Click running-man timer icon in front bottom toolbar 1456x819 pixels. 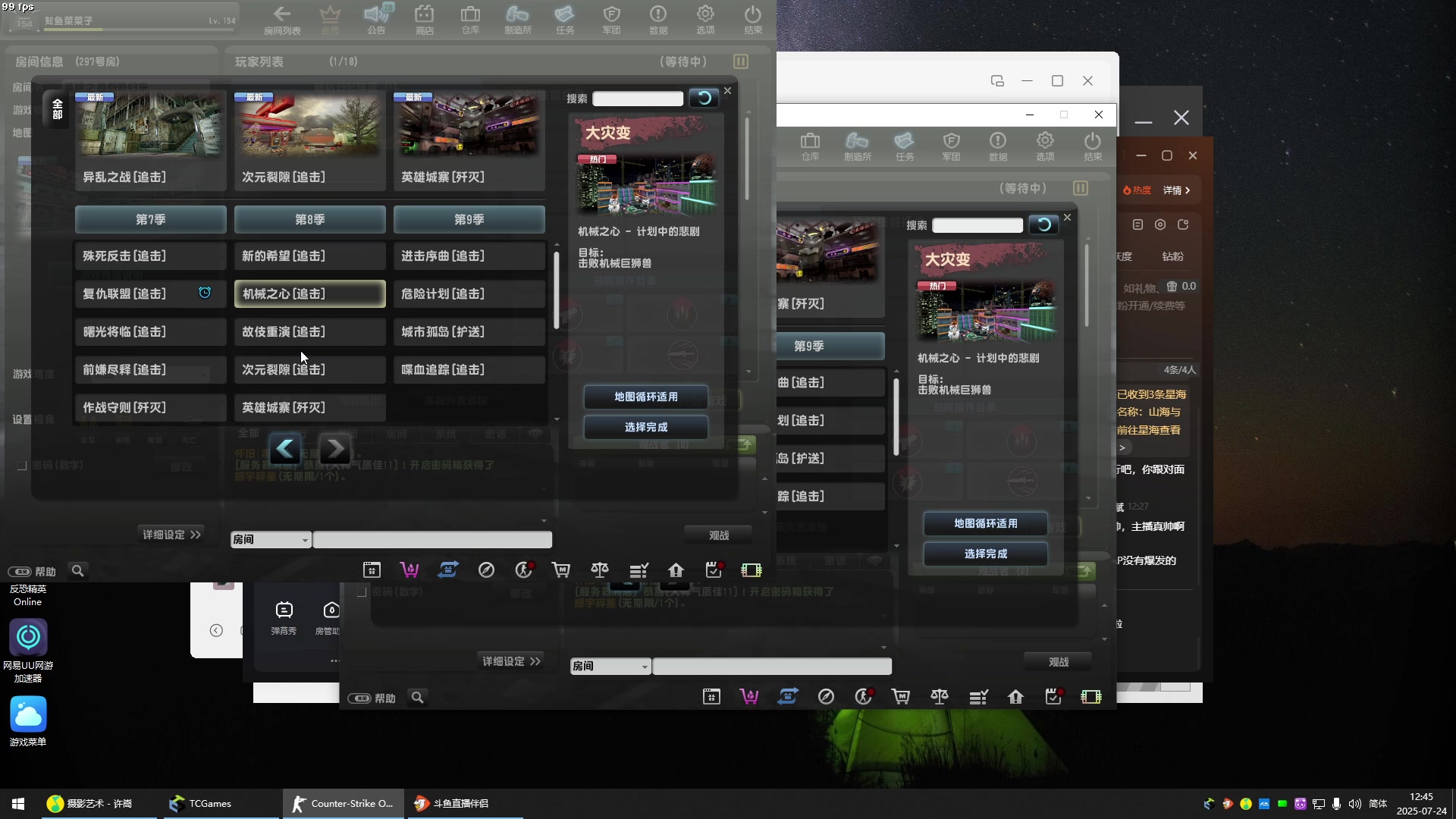tap(524, 570)
